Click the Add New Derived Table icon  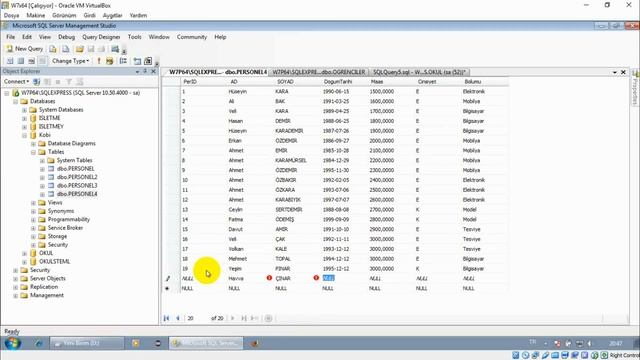coord(148,61)
